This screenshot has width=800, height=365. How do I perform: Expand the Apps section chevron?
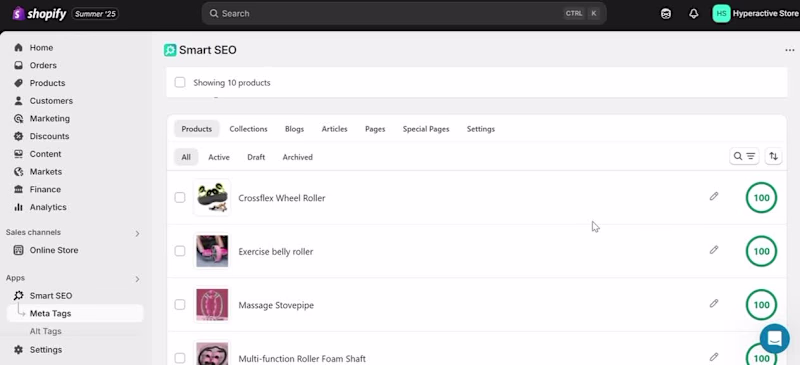click(137, 279)
